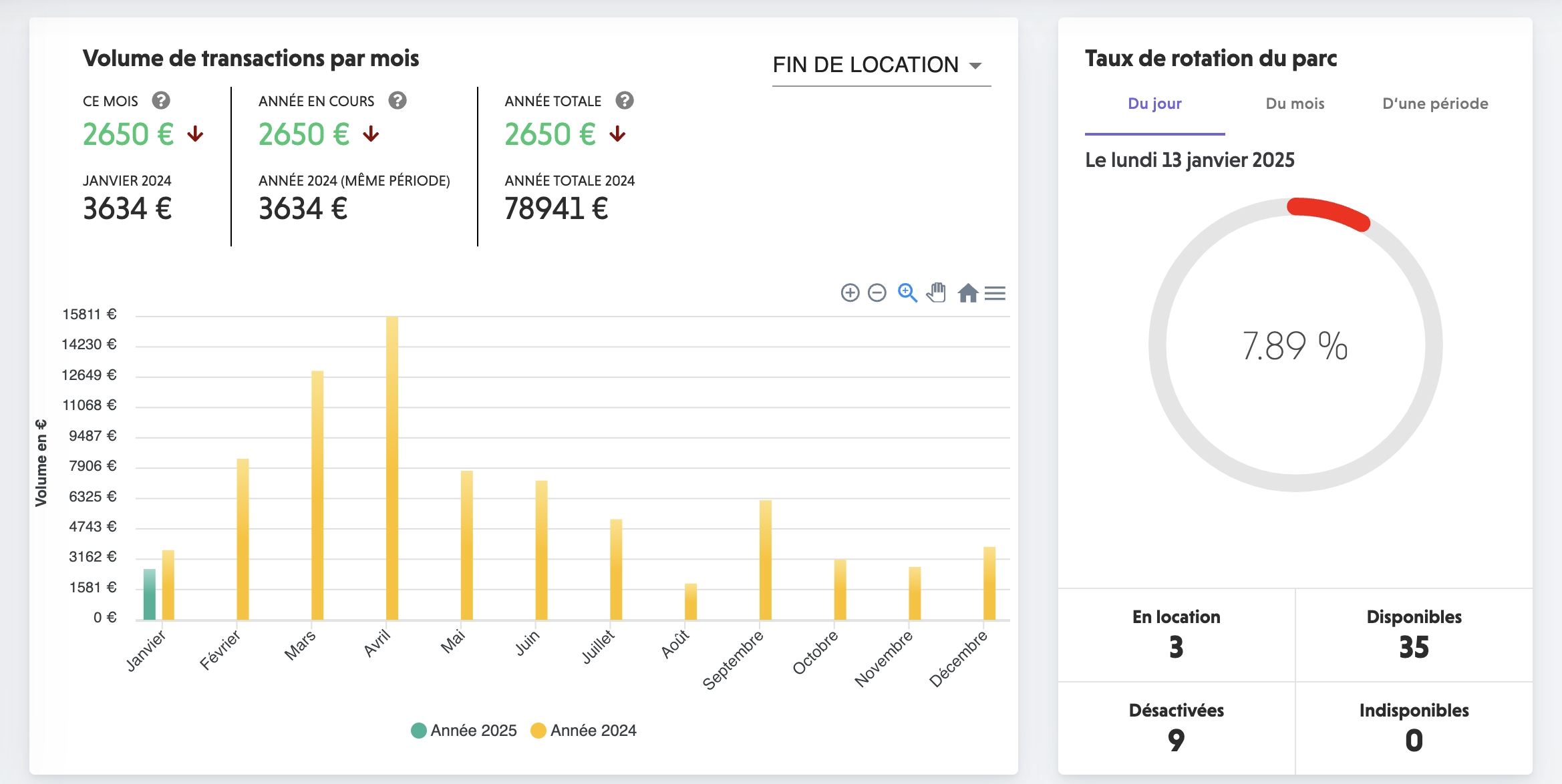
Task: Select the magnifier selection zoom tool
Action: coord(907,293)
